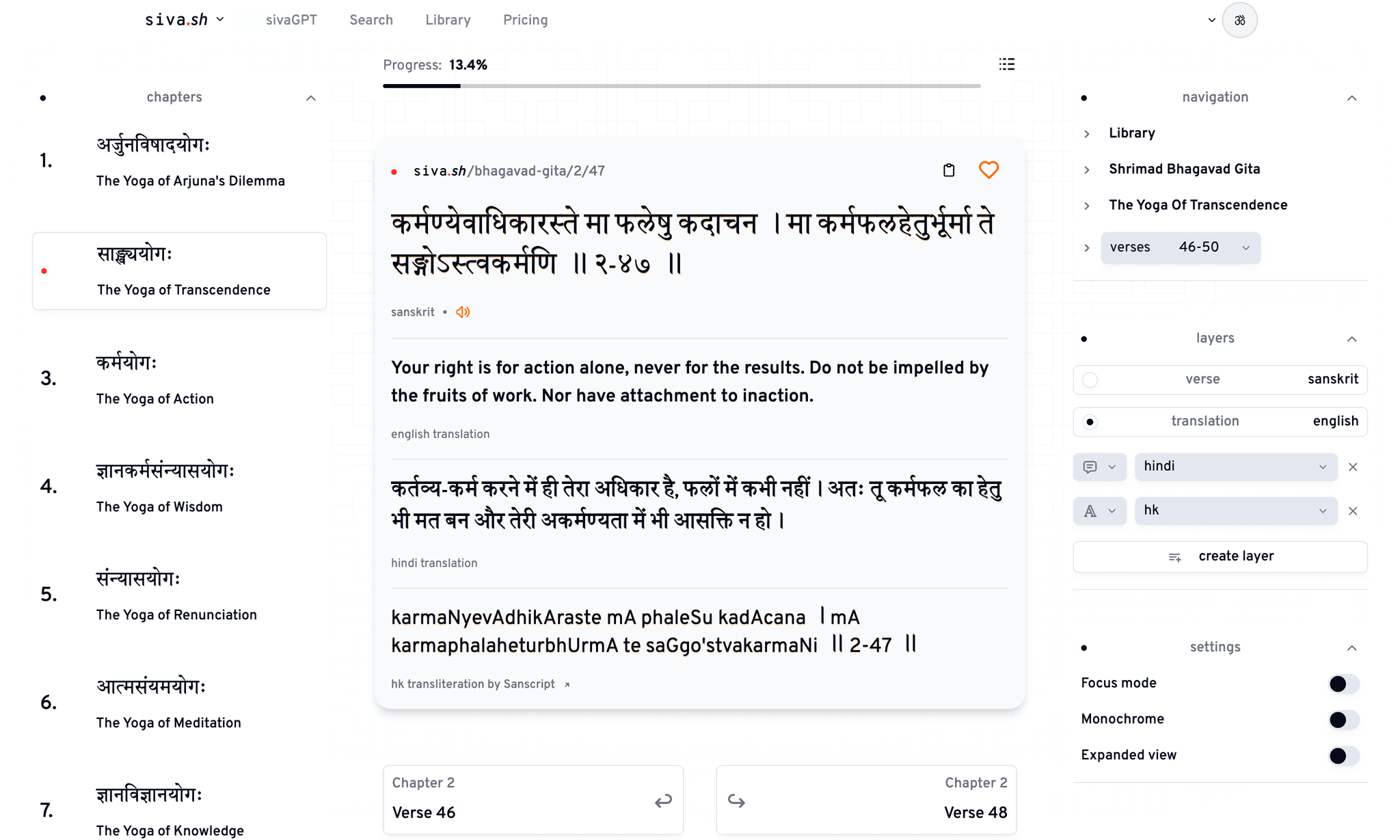Click the hk transliteration by Sanscript link

click(x=473, y=684)
